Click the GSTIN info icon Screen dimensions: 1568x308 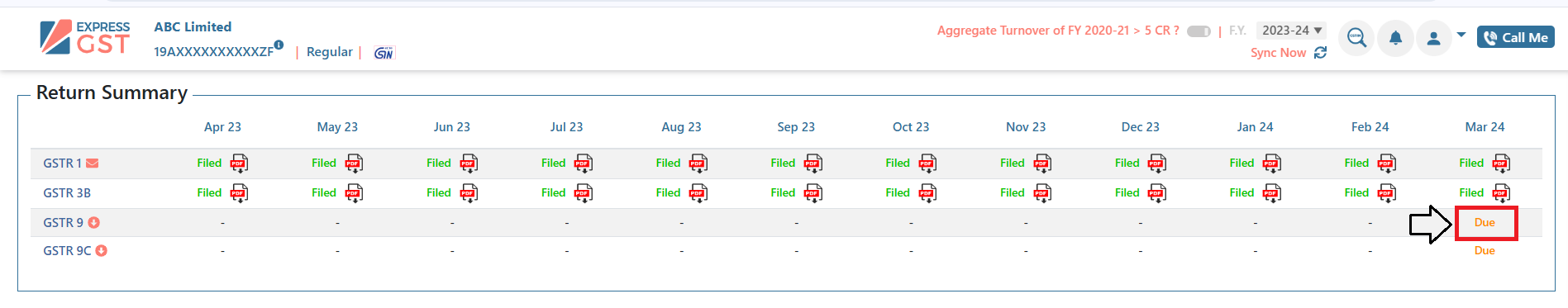pyautogui.click(x=279, y=45)
